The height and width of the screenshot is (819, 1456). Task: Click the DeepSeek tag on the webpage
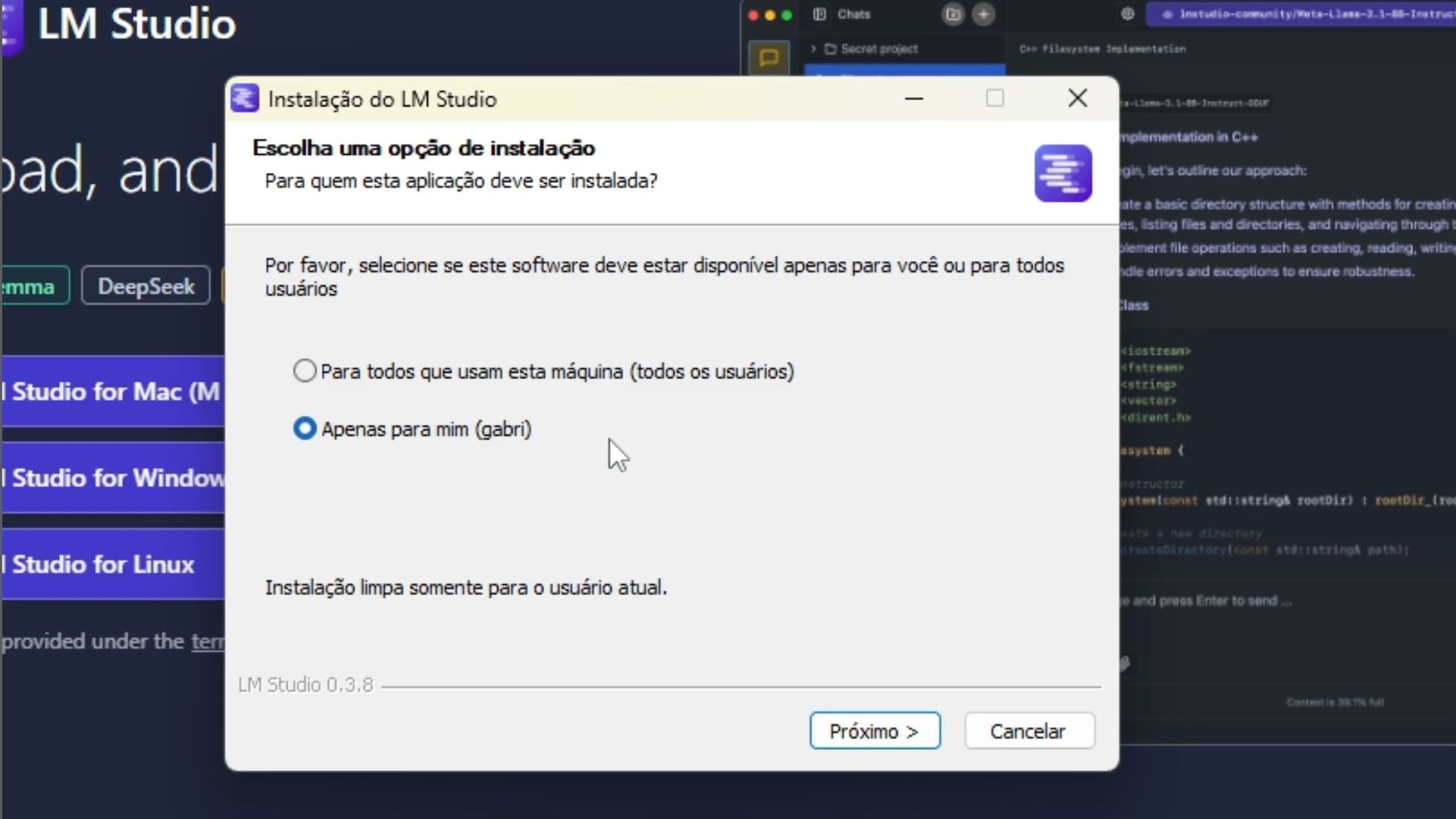(x=146, y=286)
